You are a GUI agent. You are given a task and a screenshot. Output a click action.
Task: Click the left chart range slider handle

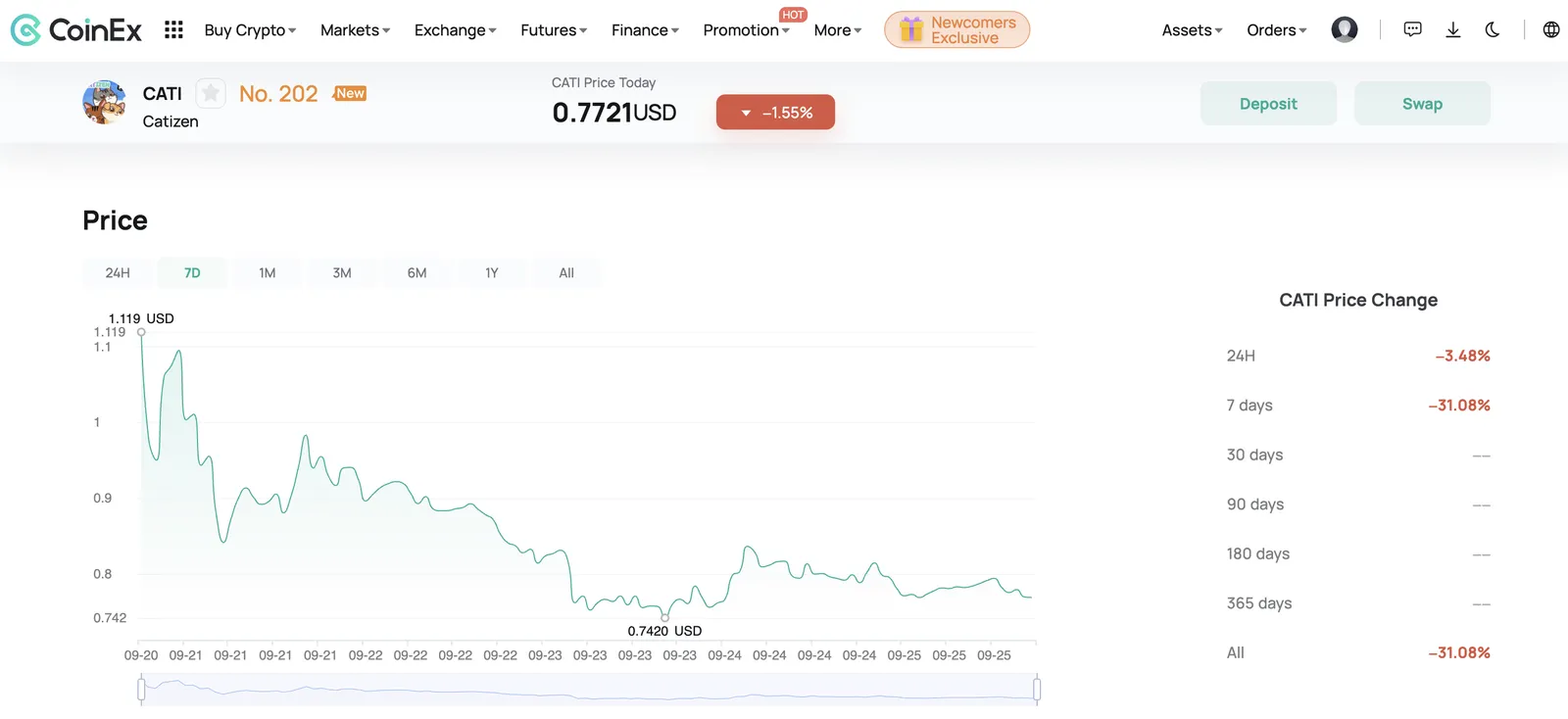(x=141, y=690)
